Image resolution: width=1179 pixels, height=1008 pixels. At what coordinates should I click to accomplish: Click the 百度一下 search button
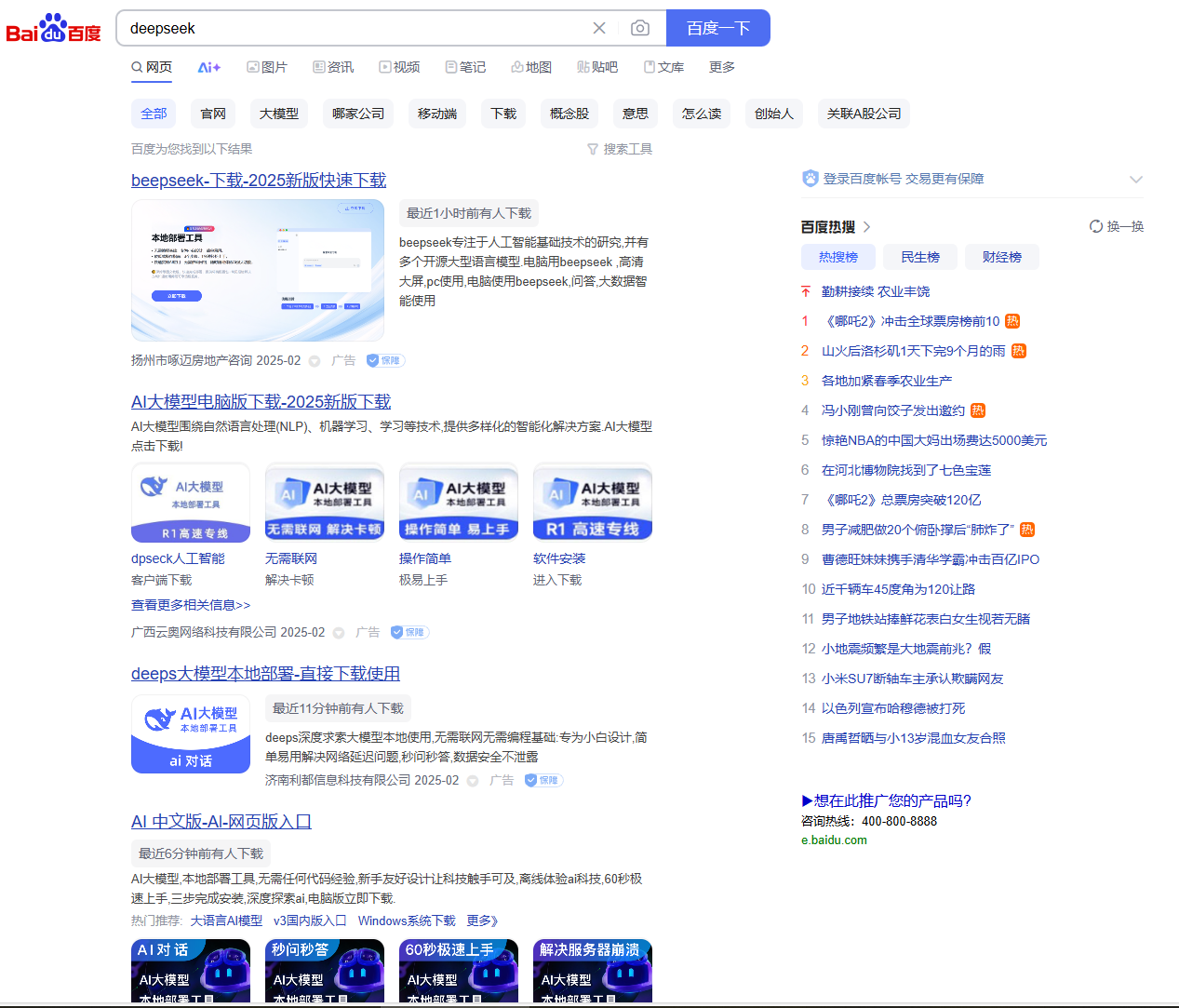coord(718,28)
